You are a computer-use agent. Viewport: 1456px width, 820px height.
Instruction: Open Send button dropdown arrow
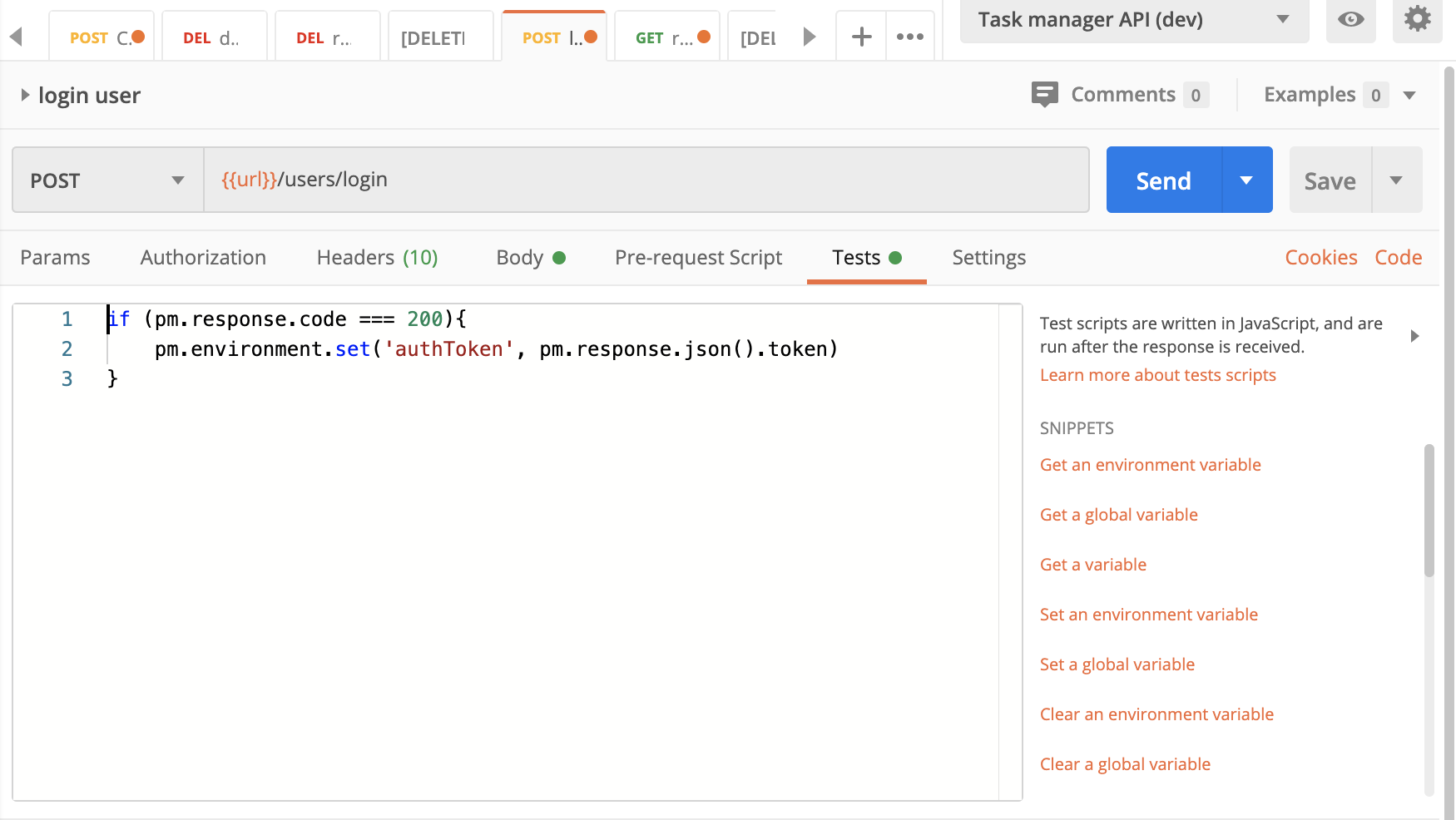(1246, 180)
